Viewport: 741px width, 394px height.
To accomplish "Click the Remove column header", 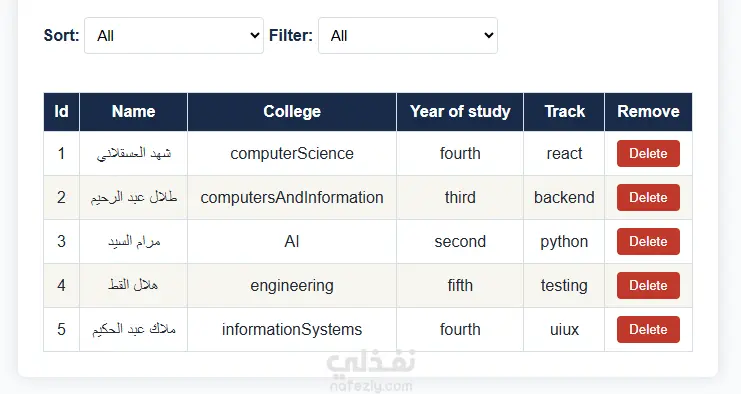I will point(648,112).
